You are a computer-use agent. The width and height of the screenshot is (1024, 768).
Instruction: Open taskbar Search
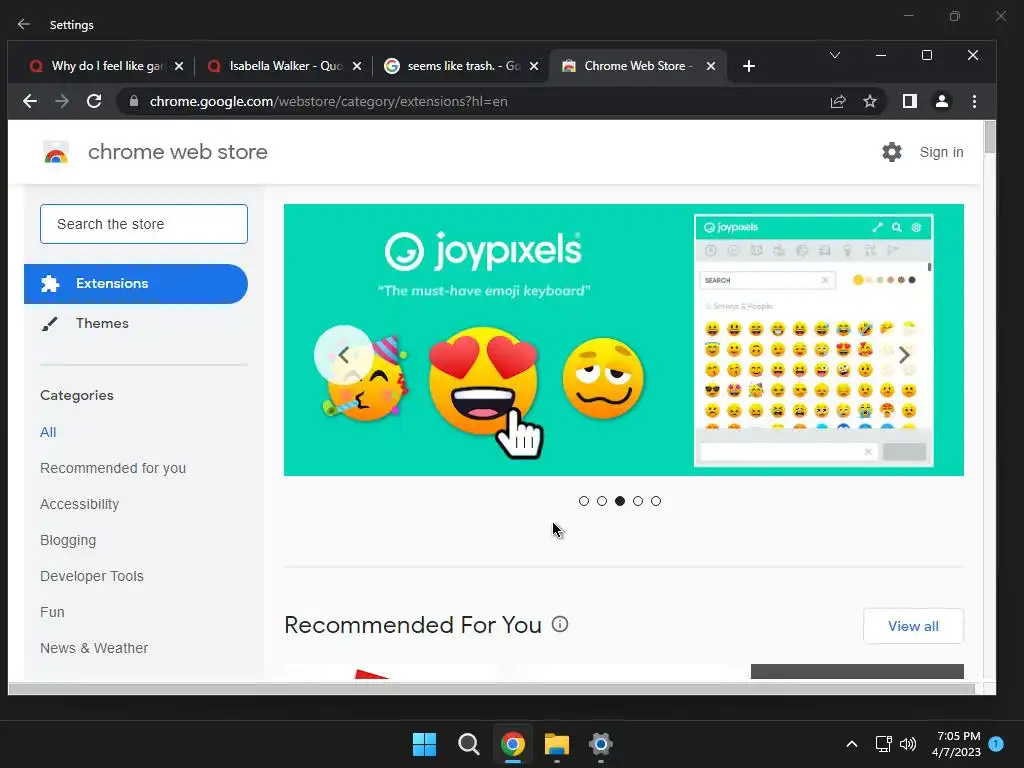pyautogui.click(x=468, y=744)
